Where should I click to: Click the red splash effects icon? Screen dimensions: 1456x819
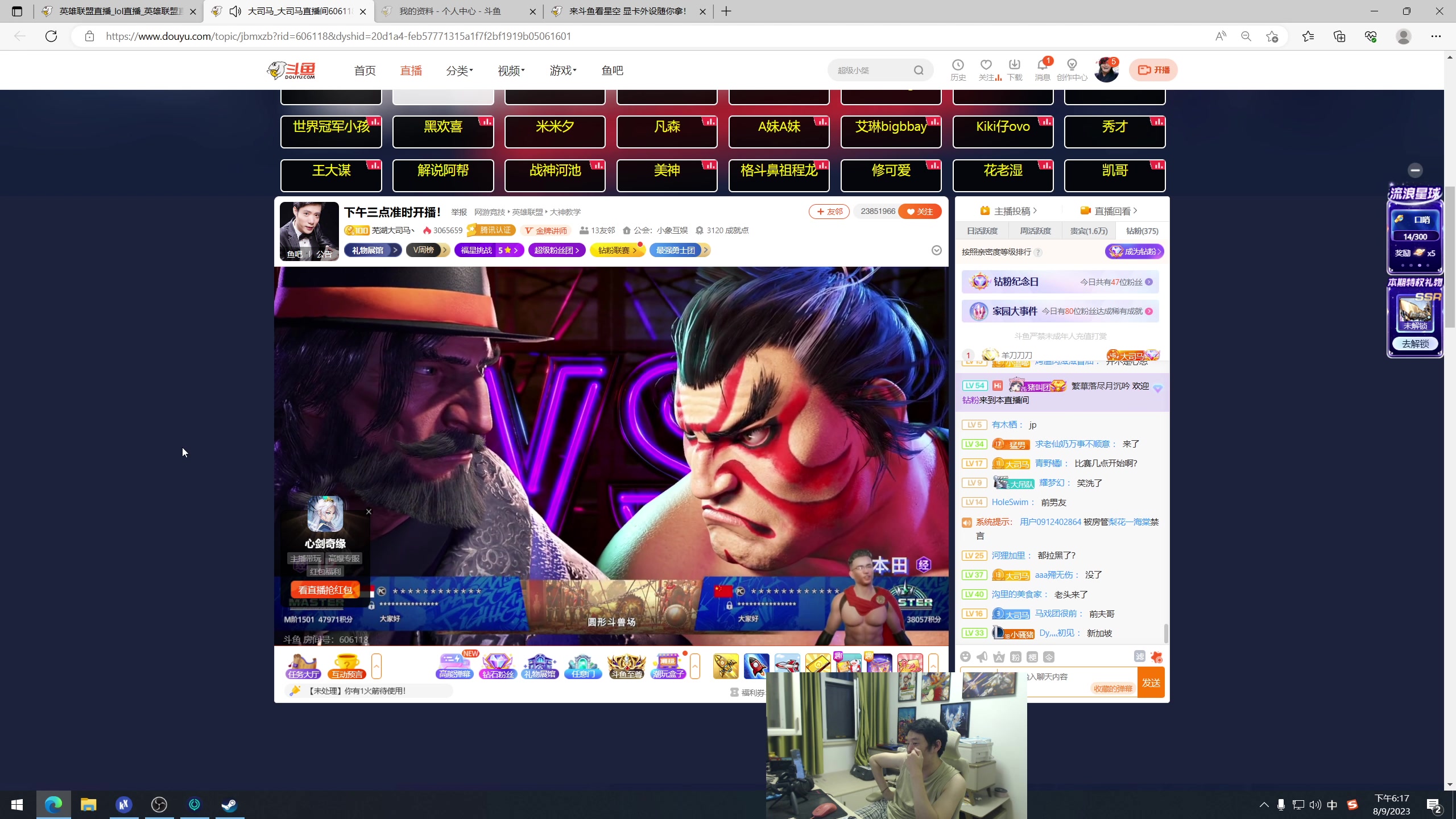1157,657
